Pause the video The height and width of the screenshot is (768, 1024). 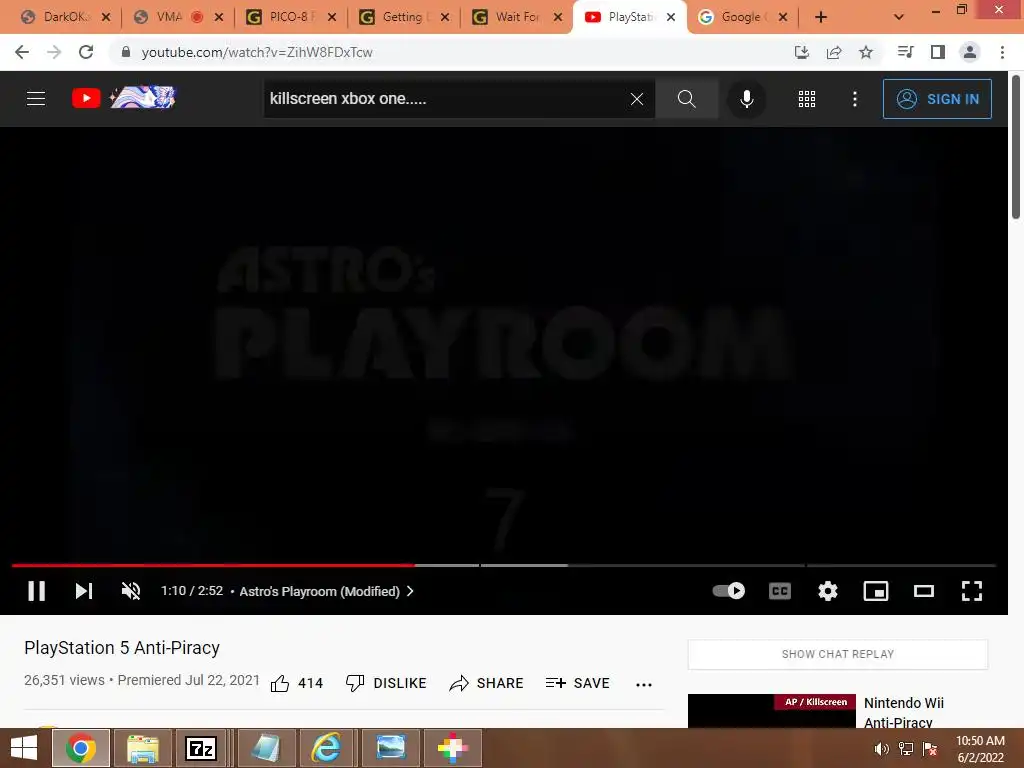[37, 591]
